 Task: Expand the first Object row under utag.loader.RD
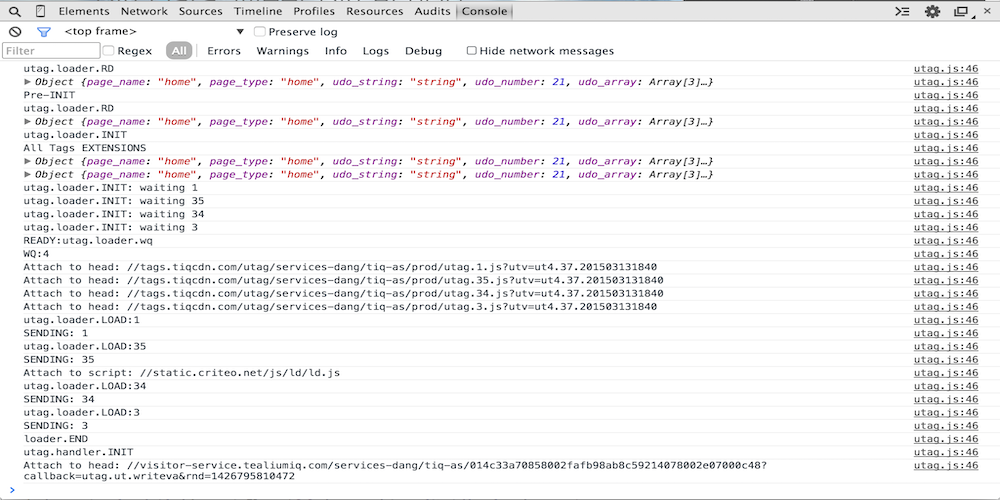tap(27, 82)
